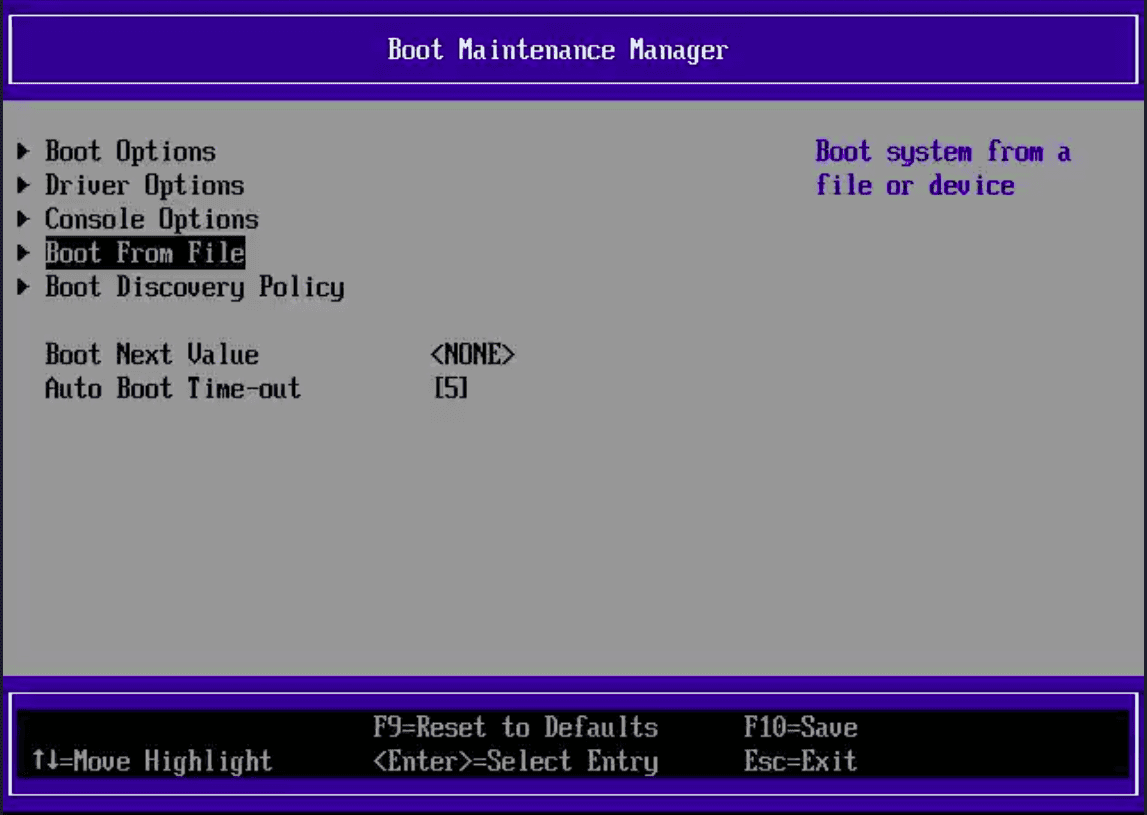Click the Auto Boot Time-out label
This screenshot has height=815, width=1147.
tap(173, 388)
